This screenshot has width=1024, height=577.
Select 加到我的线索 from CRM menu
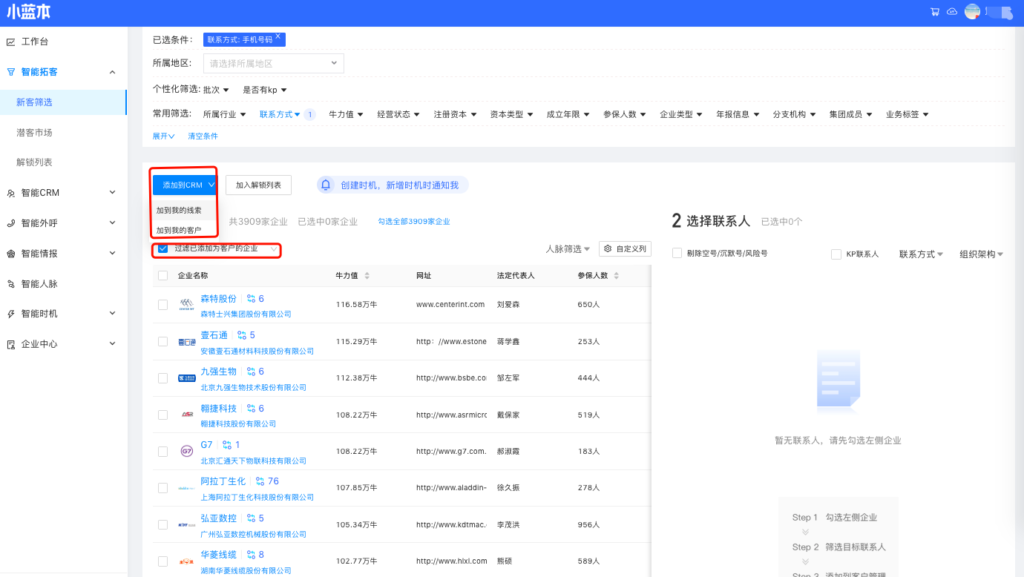179,210
